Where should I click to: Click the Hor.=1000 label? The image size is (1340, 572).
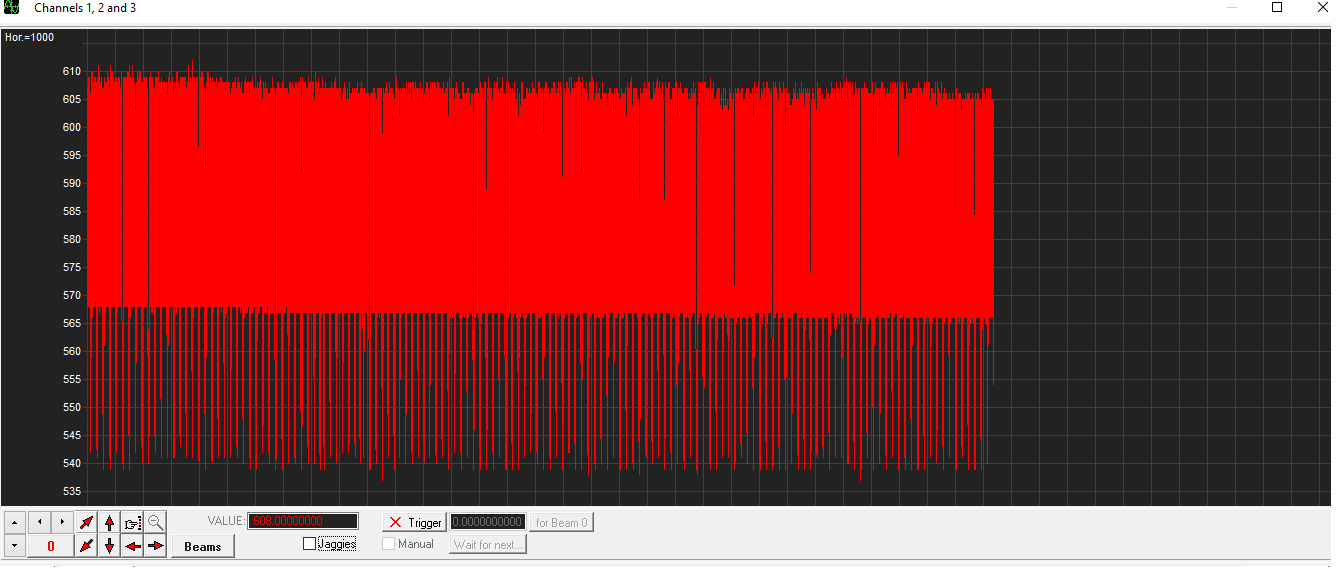(x=30, y=38)
